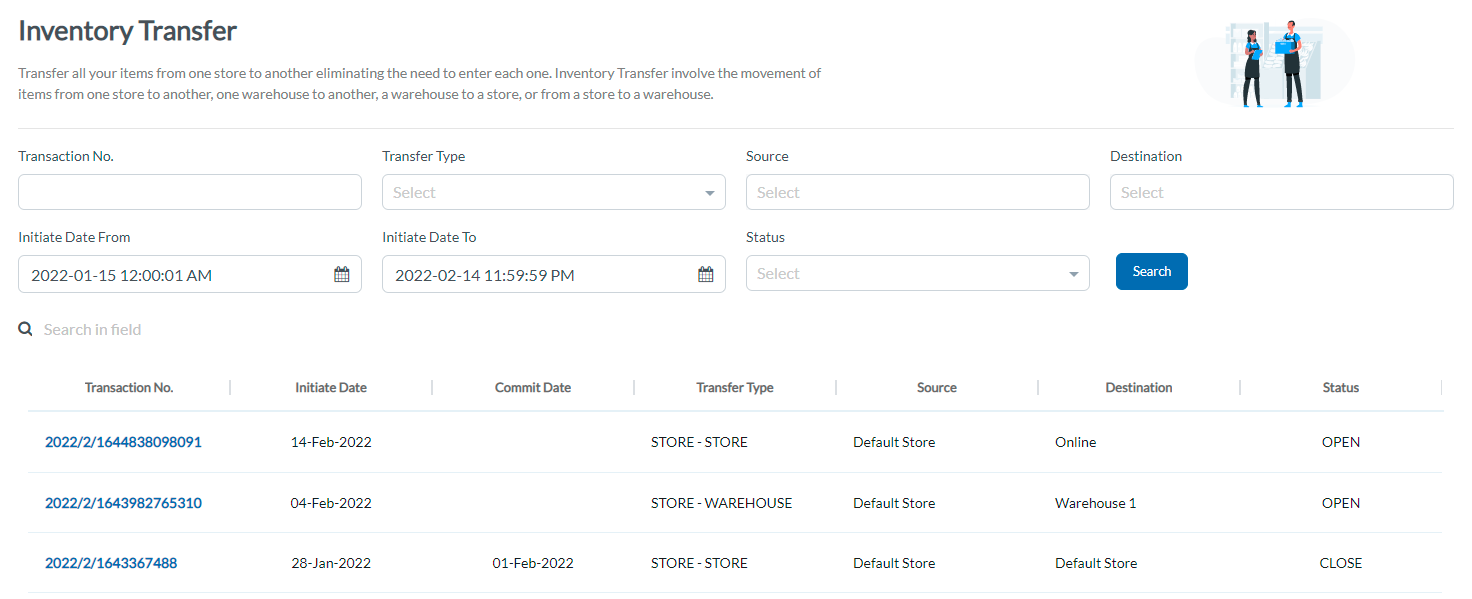This screenshot has height=599, width=1472.
Task: Click the Status column header
Action: (x=1340, y=387)
